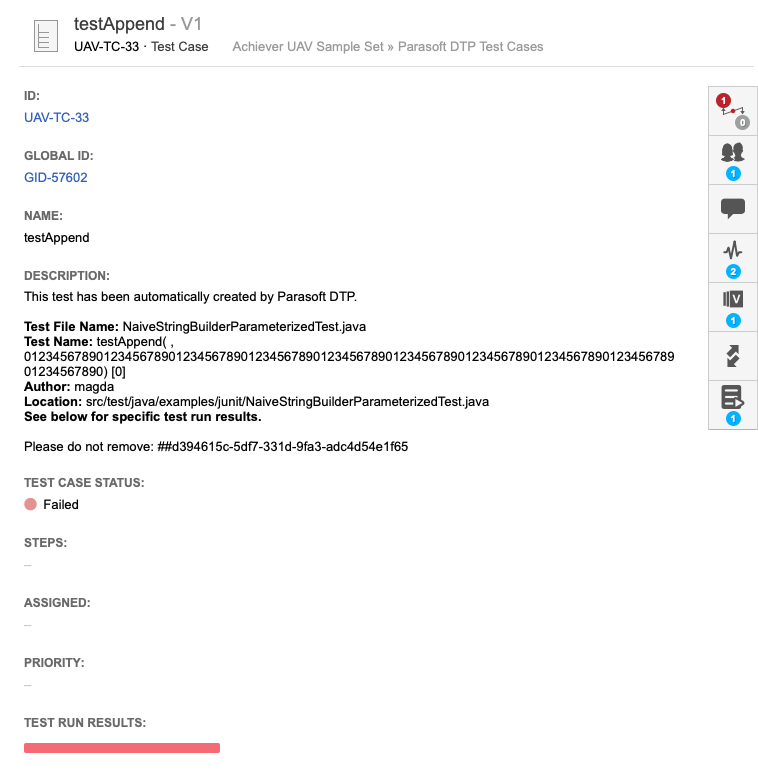758x778 pixels.
Task: Open the relationships trace icon in sidebar
Action: (x=733, y=111)
